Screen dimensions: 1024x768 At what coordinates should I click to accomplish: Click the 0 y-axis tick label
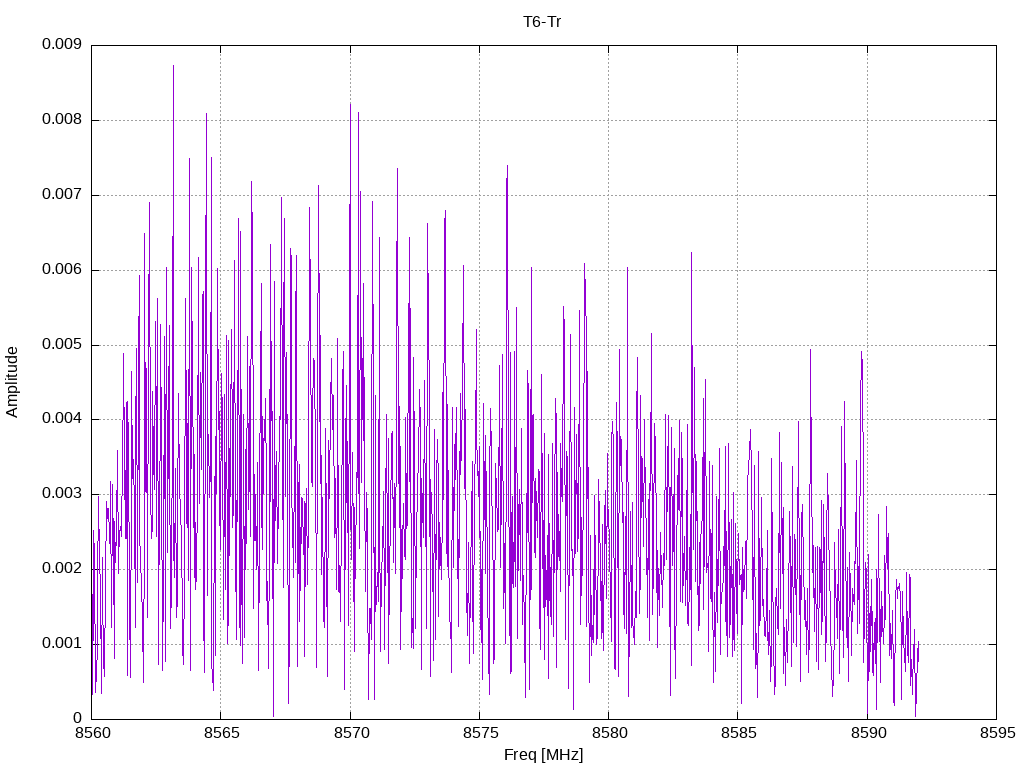tap(77, 718)
